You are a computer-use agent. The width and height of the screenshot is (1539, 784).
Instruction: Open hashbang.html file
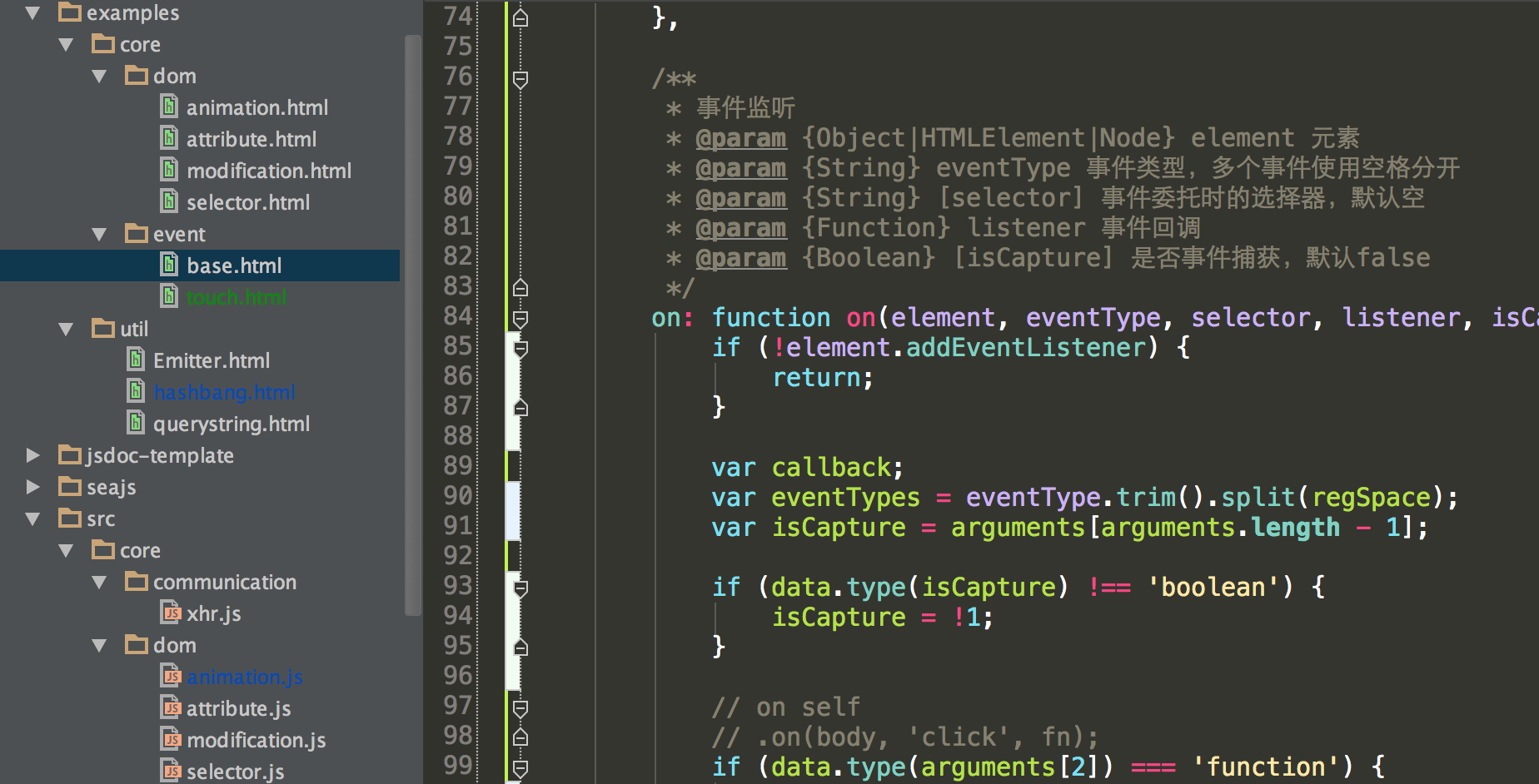click(225, 392)
